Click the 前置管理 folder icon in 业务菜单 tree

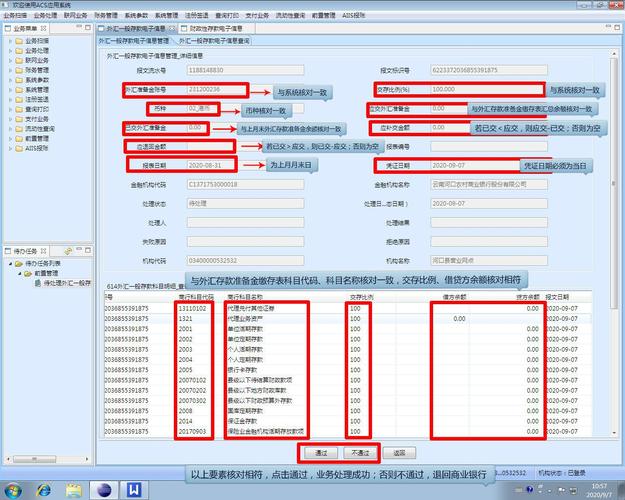(19, 139)
